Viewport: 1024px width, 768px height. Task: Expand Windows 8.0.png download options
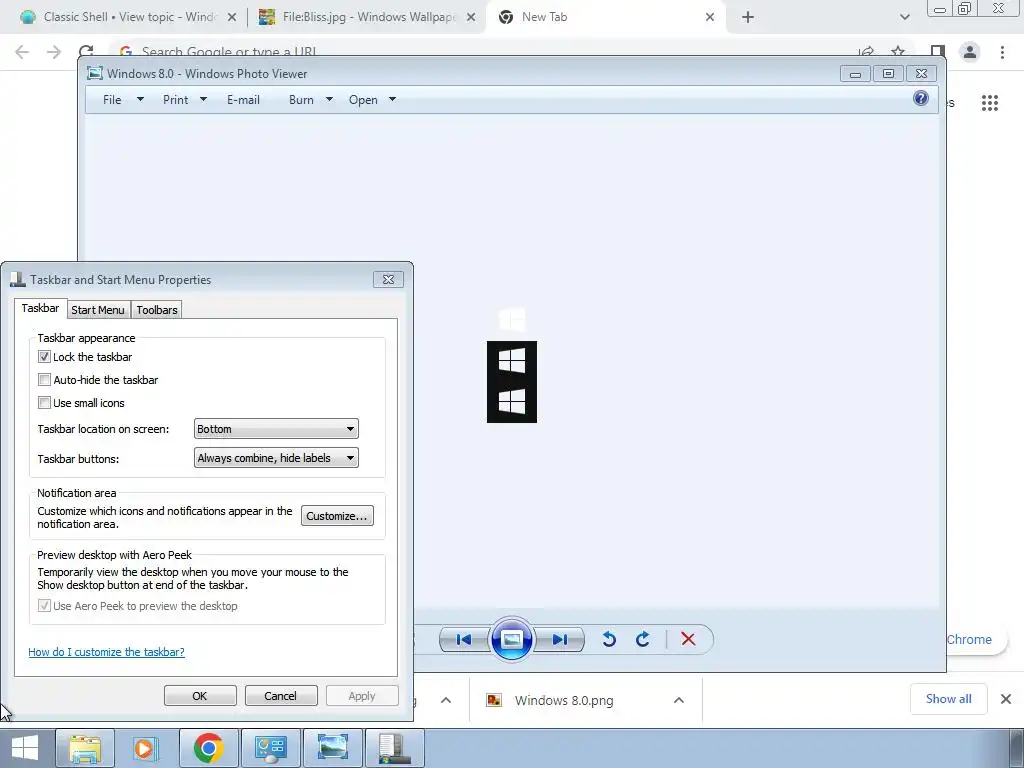pyautogui.click(x=679, y=700)
